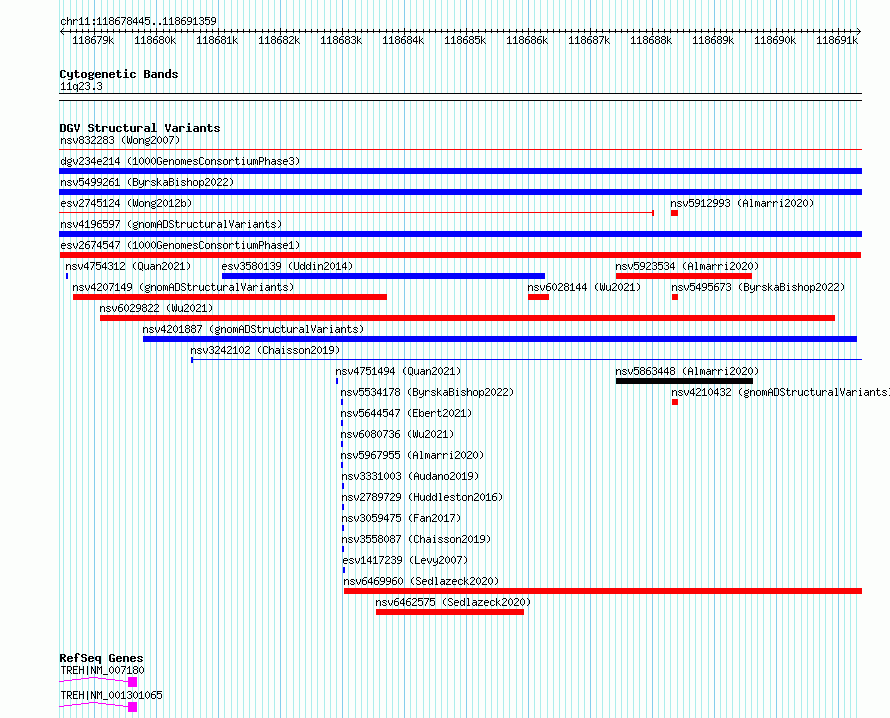This screenshot has height=718, width=890.
Task: Click the DGV Structural Variants track title
Action: [x=140, y=128]
